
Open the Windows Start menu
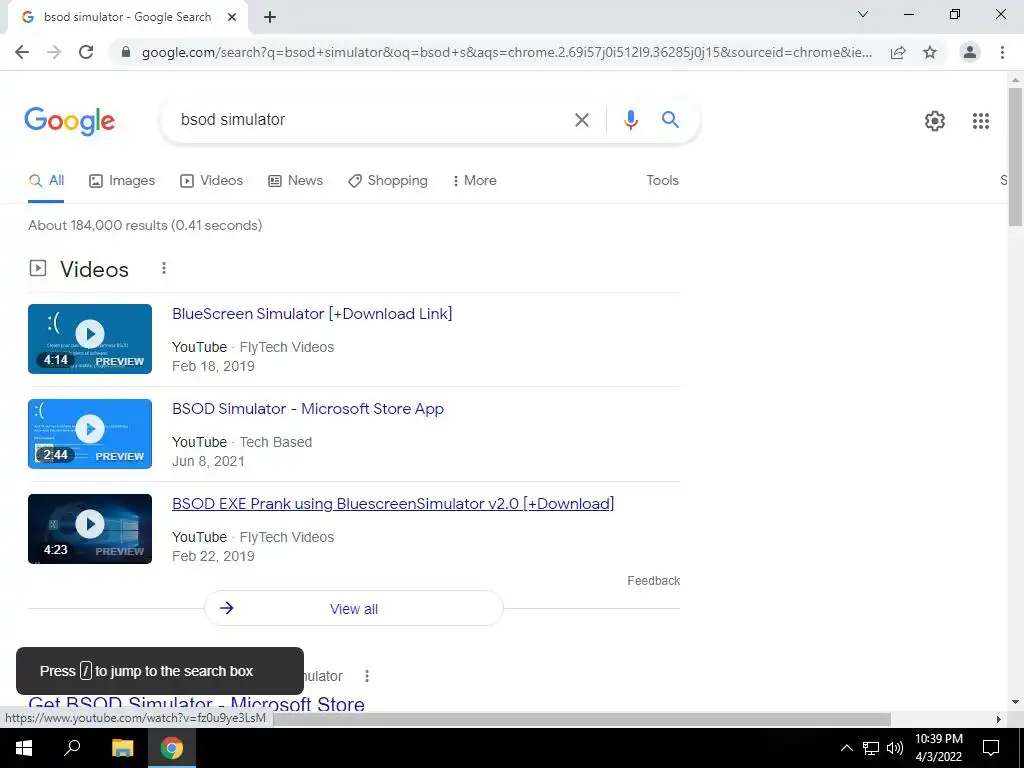tap(24, 748)
